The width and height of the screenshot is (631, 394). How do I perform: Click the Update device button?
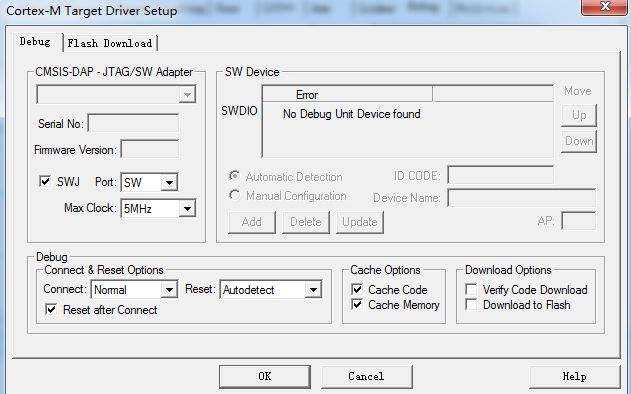[x=360, y=222]
